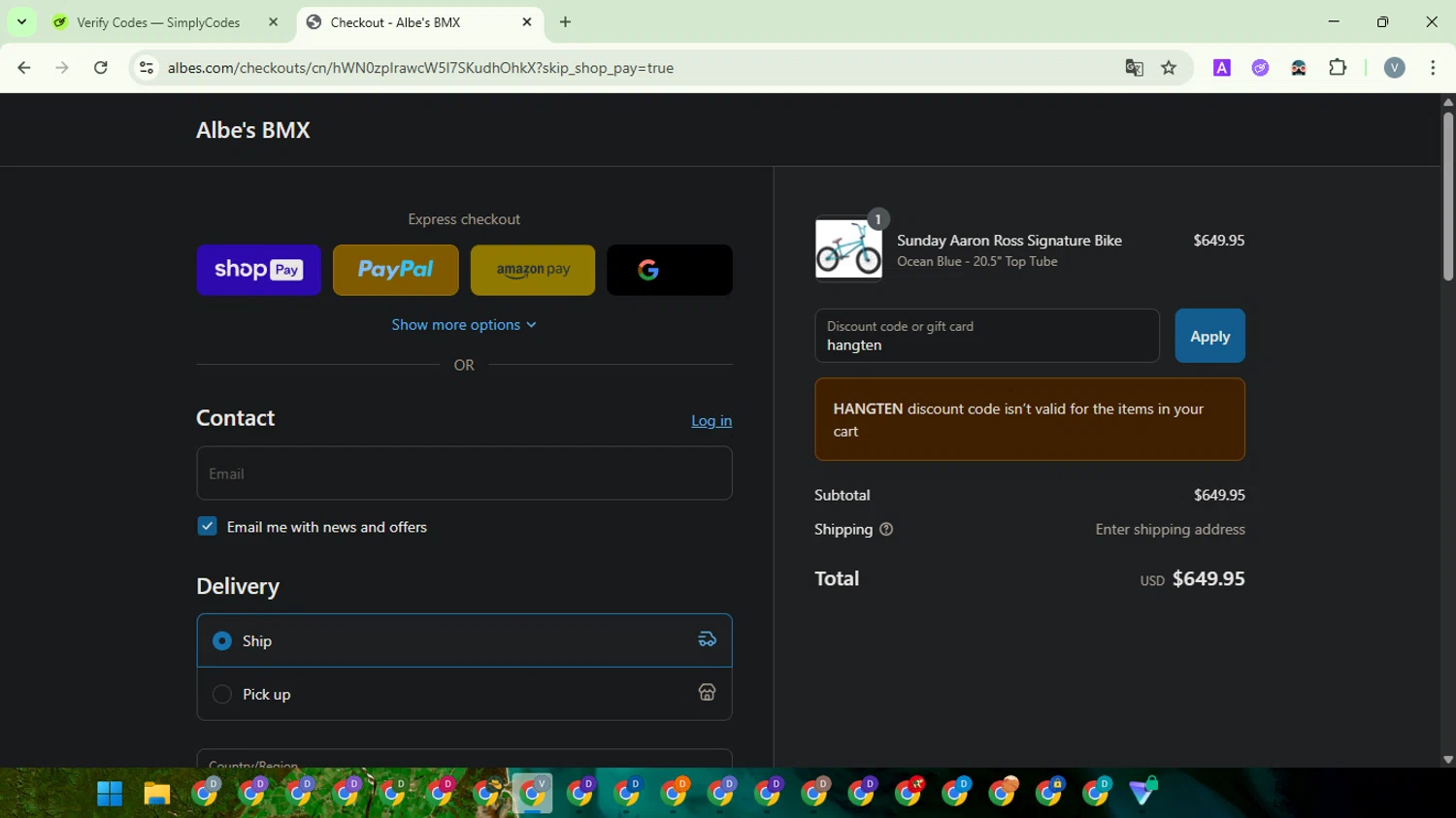1456x818 pixels.
Task: Click the shipping help question mark icon
Action: (x=886, y=529)
